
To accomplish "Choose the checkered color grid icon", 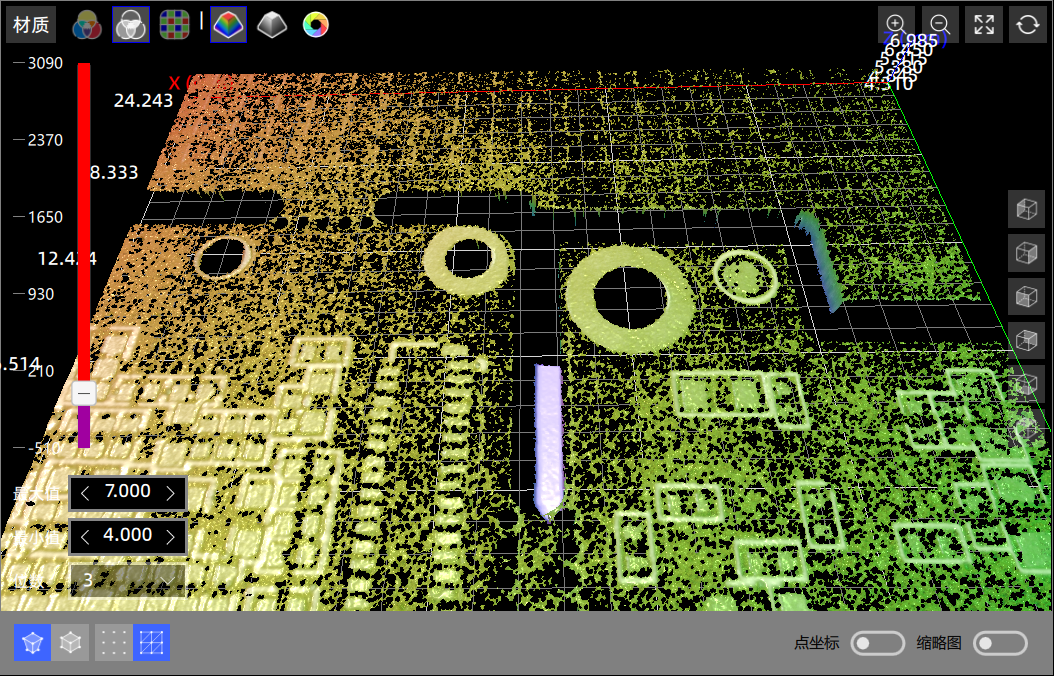I will (x=175, y=25).
